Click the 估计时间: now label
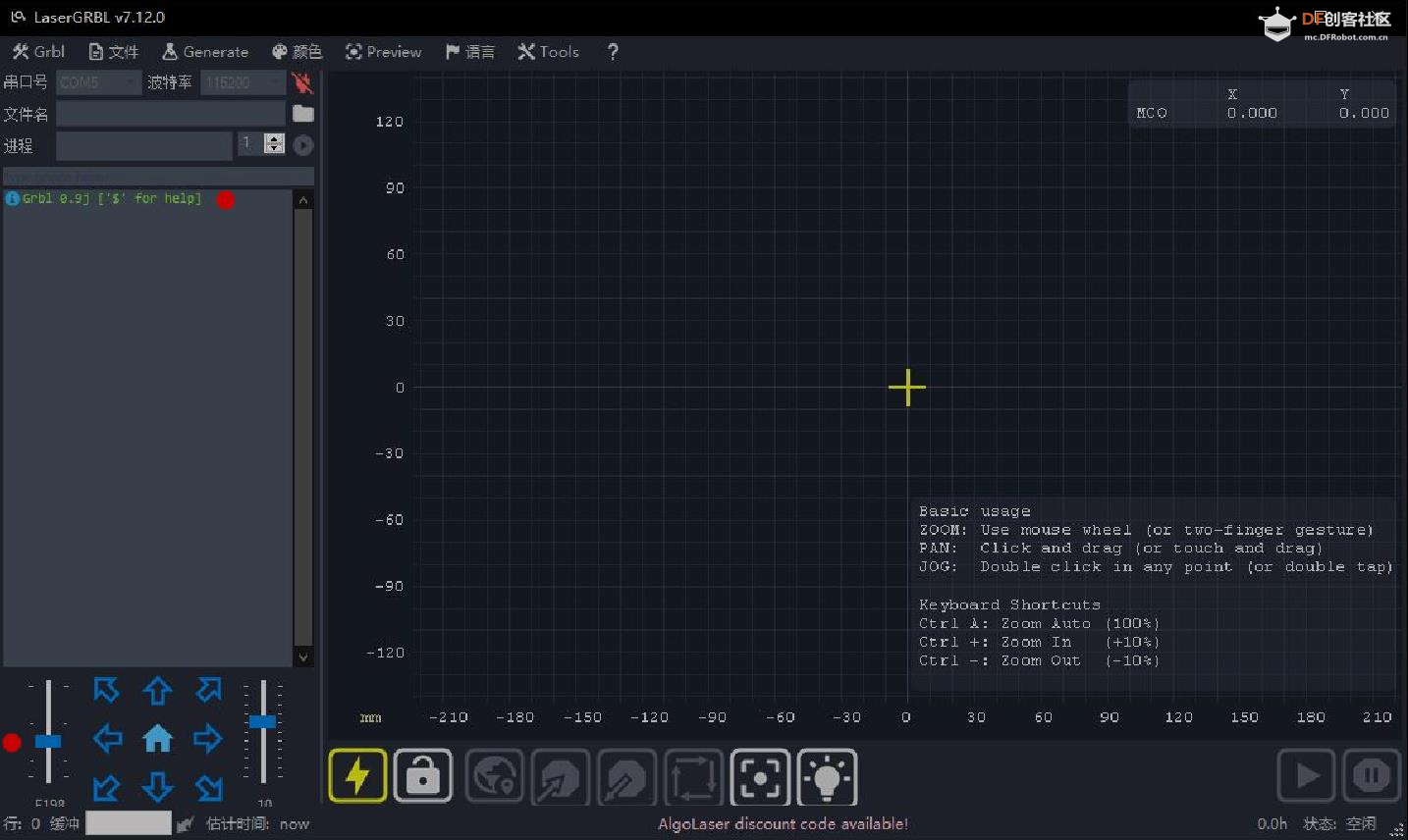 click(x=257, y=824)
